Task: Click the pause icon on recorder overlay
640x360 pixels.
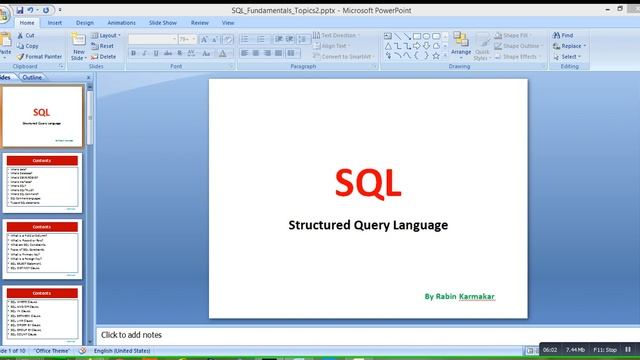Action: click(628, 349)
